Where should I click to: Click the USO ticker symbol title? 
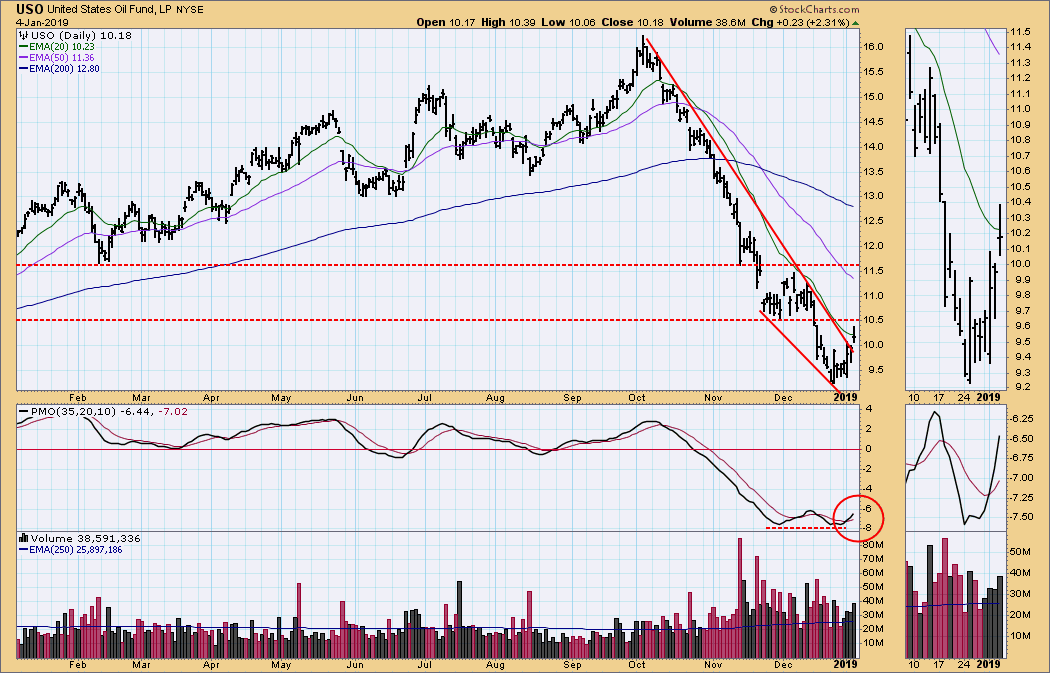[x=29, y=9]
